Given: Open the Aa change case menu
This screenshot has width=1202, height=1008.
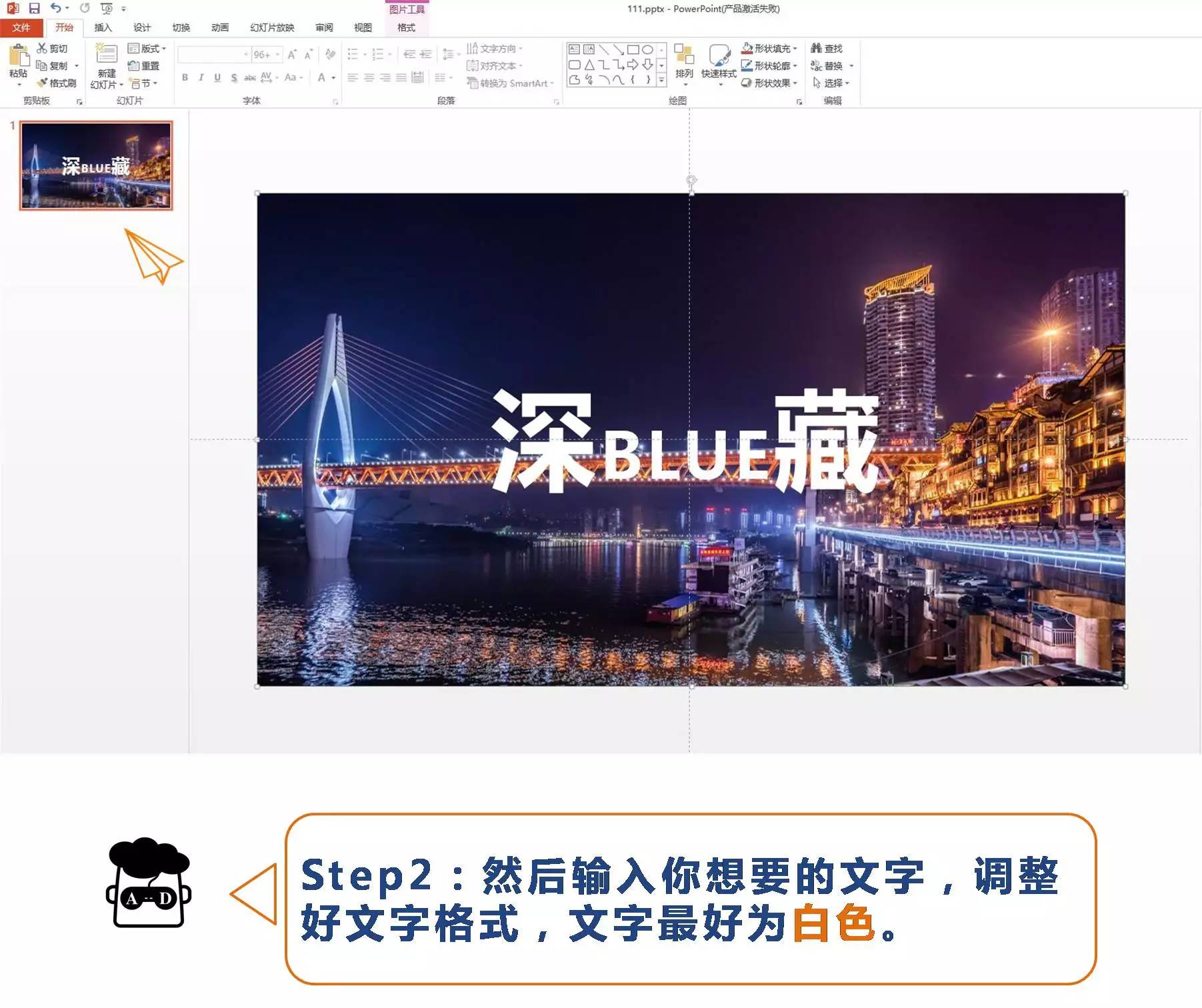Looking at the screenshot, I should tap(293, 77).
